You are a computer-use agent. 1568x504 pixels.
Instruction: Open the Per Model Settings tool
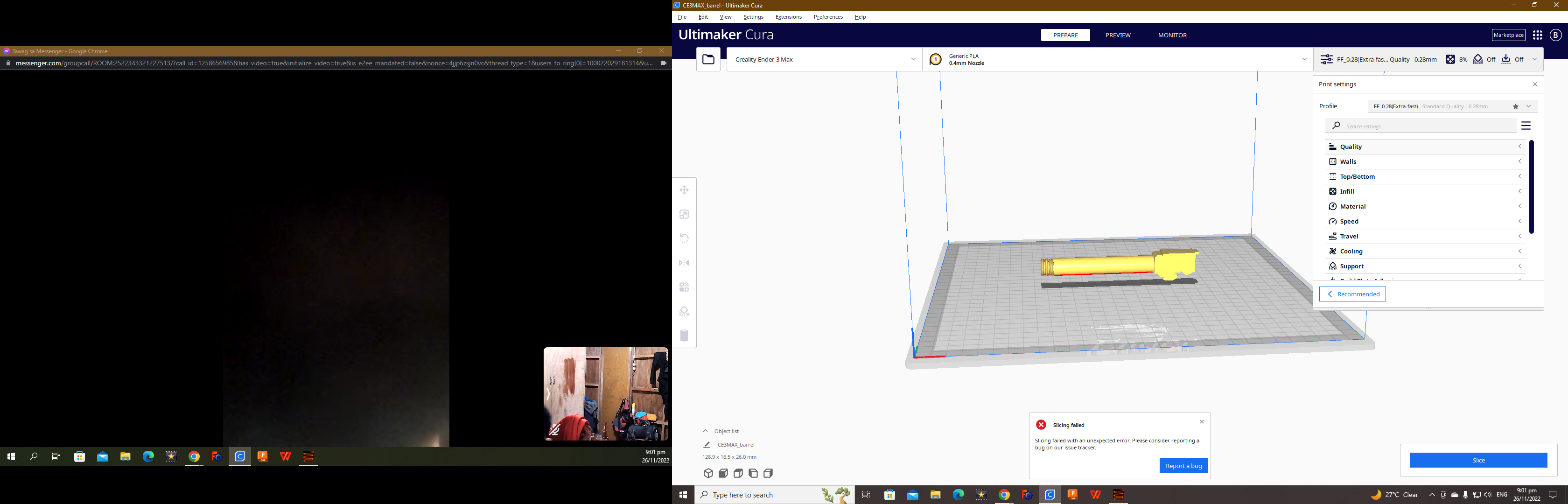684,287
